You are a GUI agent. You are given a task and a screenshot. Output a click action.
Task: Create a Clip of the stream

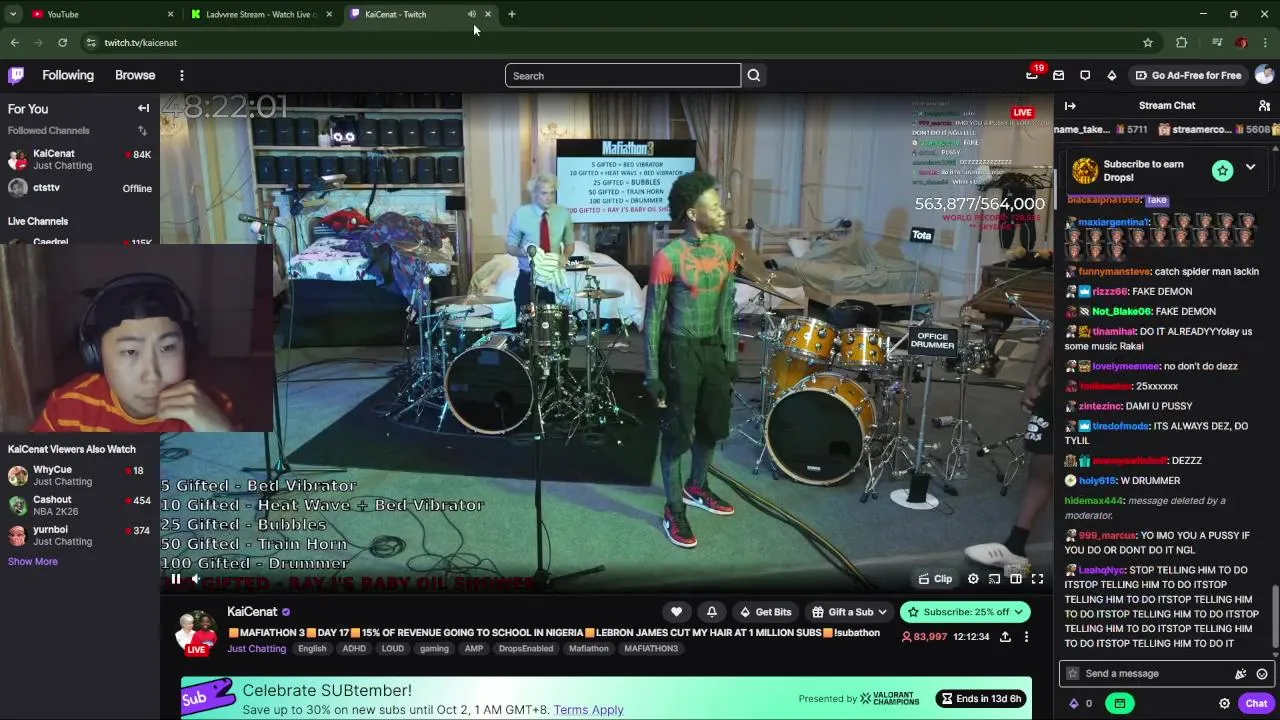point(935,578)
